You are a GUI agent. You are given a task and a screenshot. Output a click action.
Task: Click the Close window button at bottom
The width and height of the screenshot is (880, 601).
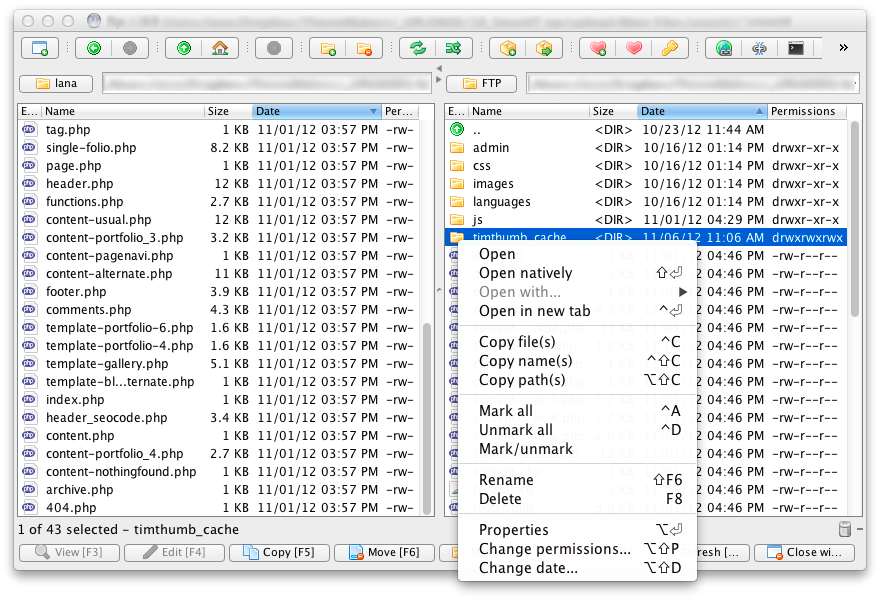click(804, 552)
